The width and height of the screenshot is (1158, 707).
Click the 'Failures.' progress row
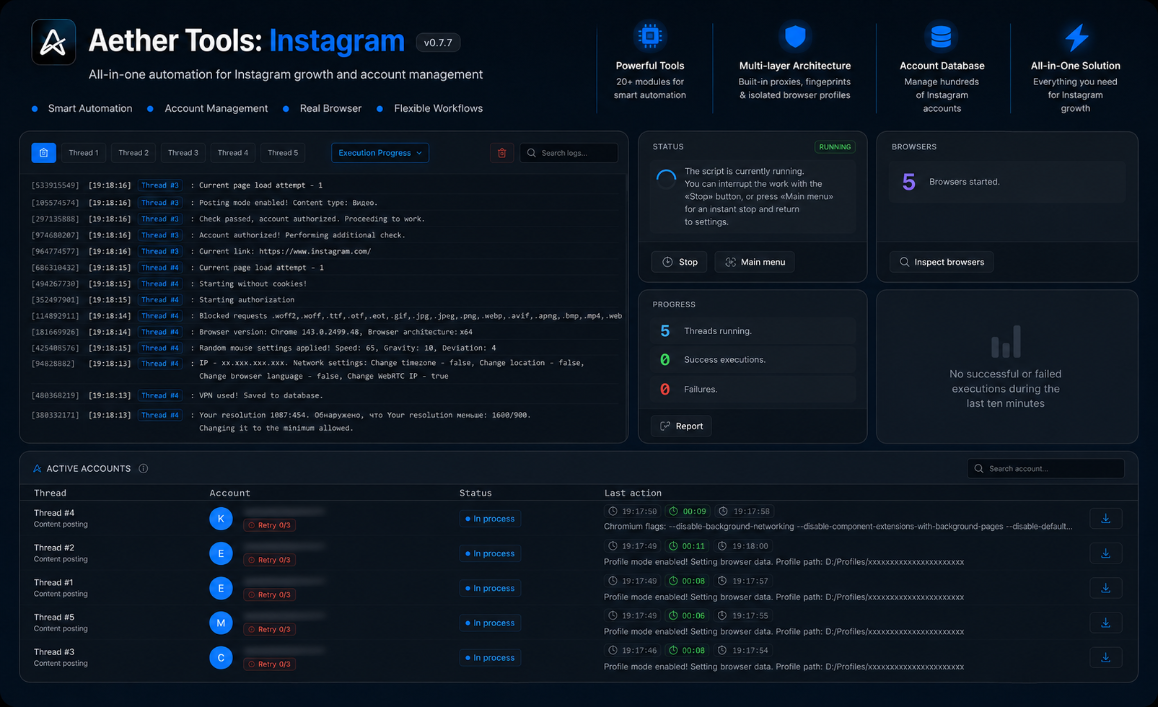753,389
